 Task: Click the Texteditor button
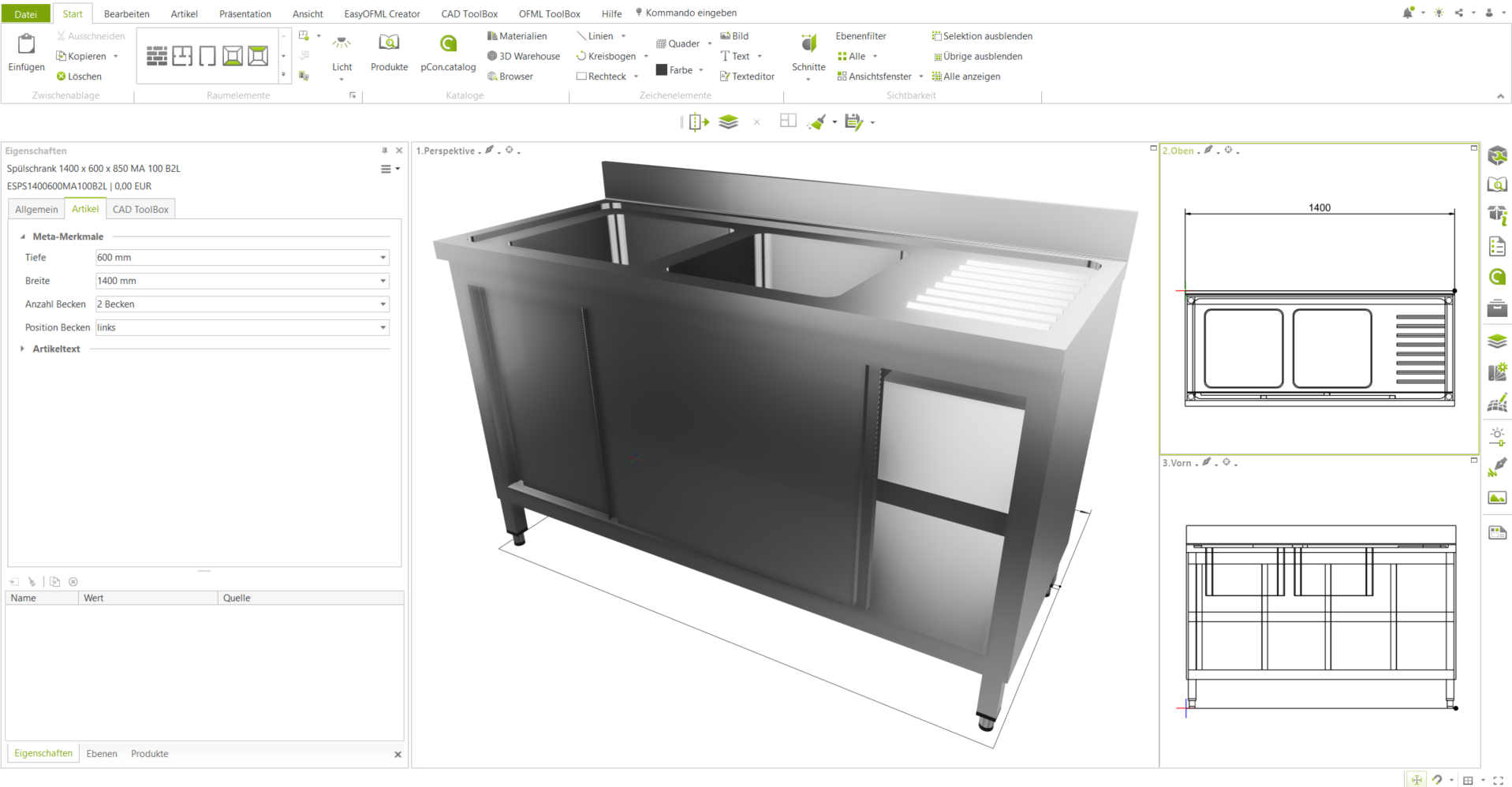pos(747,76)
